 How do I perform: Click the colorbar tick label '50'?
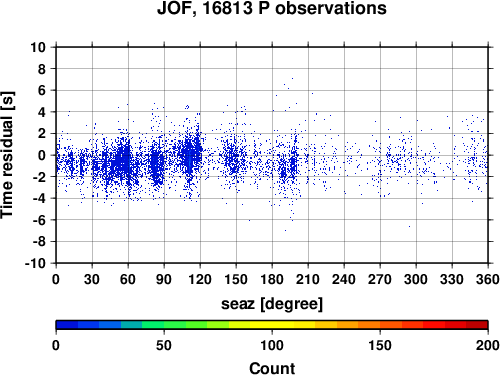(164, 345)
